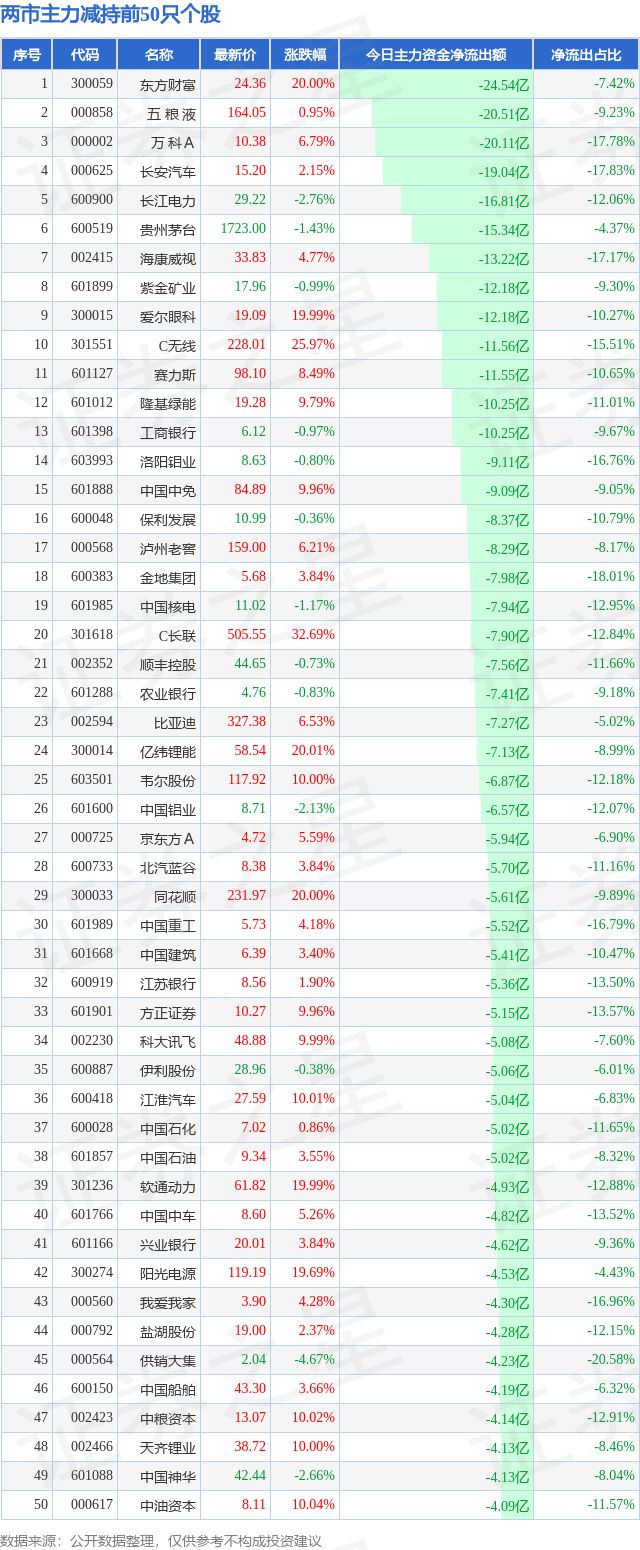Select the stock name 兴业银行
The width and height of the screenshot is (640, 1550).
click(168, 1244)
